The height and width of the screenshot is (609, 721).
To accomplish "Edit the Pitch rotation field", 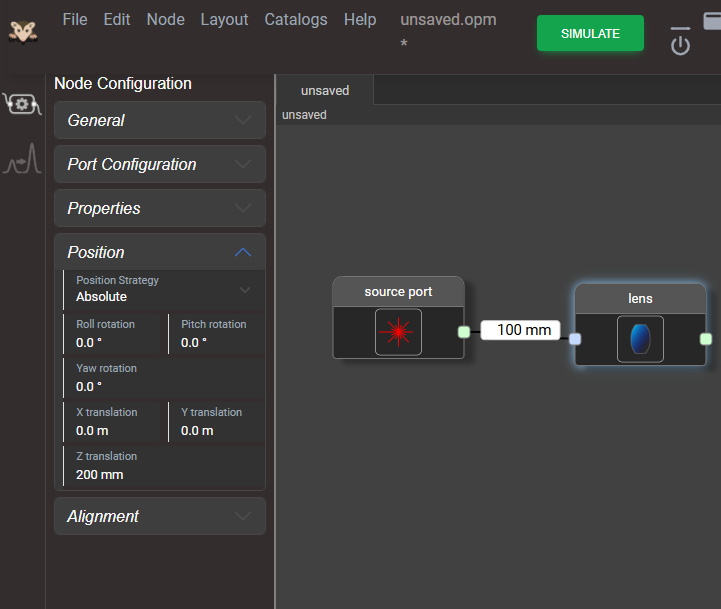I will pyautogui.click(x=216, y=334).
